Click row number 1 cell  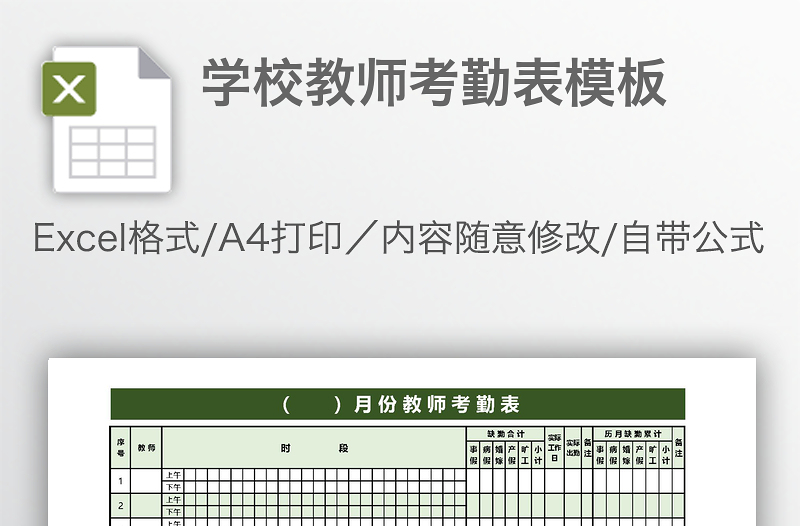pyautogui.click(x=120, y=481)
